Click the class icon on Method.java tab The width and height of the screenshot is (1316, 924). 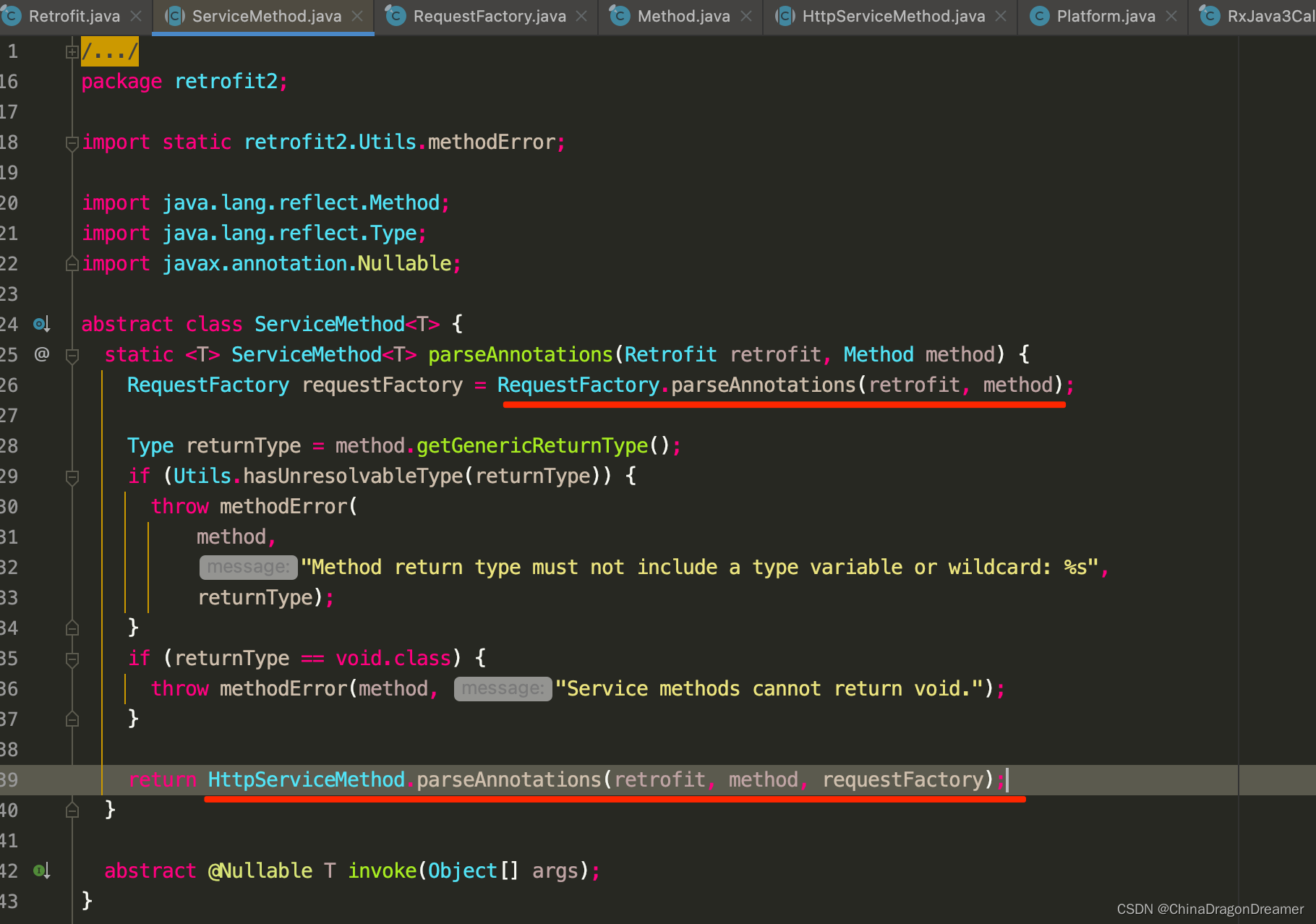coord(620,16)
